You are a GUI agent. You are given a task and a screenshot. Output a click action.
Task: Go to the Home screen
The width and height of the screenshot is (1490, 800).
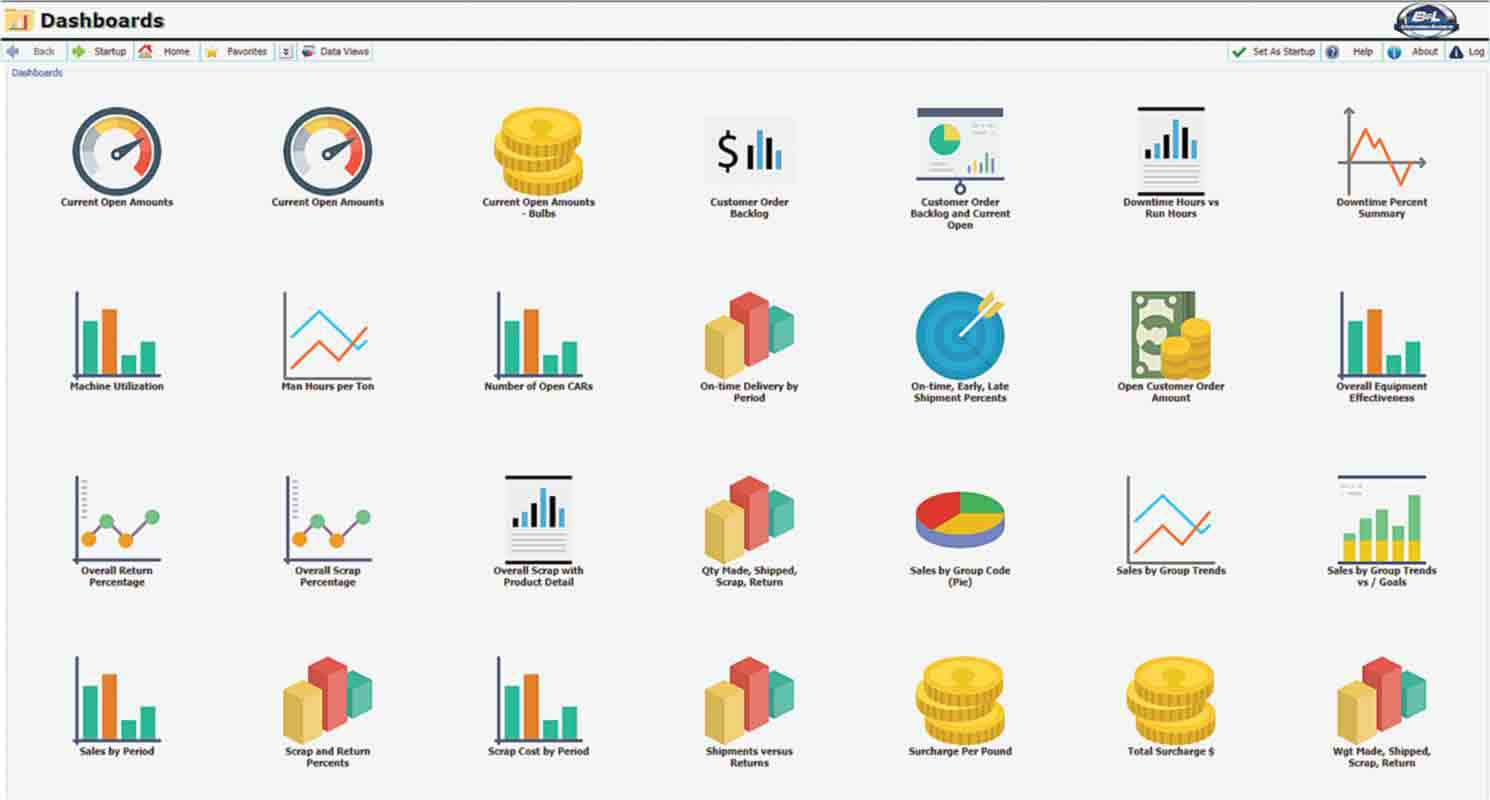(166, 51)
